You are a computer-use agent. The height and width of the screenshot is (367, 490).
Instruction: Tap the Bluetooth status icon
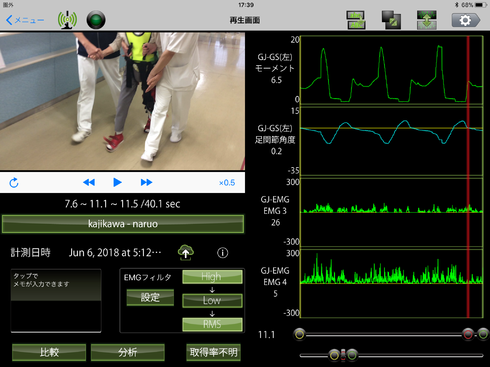[x=456, y=5]
